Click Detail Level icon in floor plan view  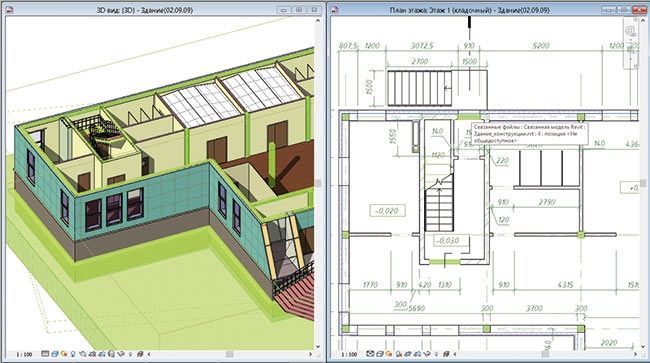click(x=370, y=354)
